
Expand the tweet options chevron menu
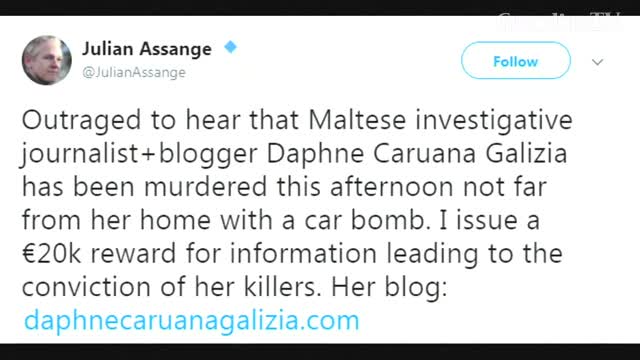click(x=598, y=62)
